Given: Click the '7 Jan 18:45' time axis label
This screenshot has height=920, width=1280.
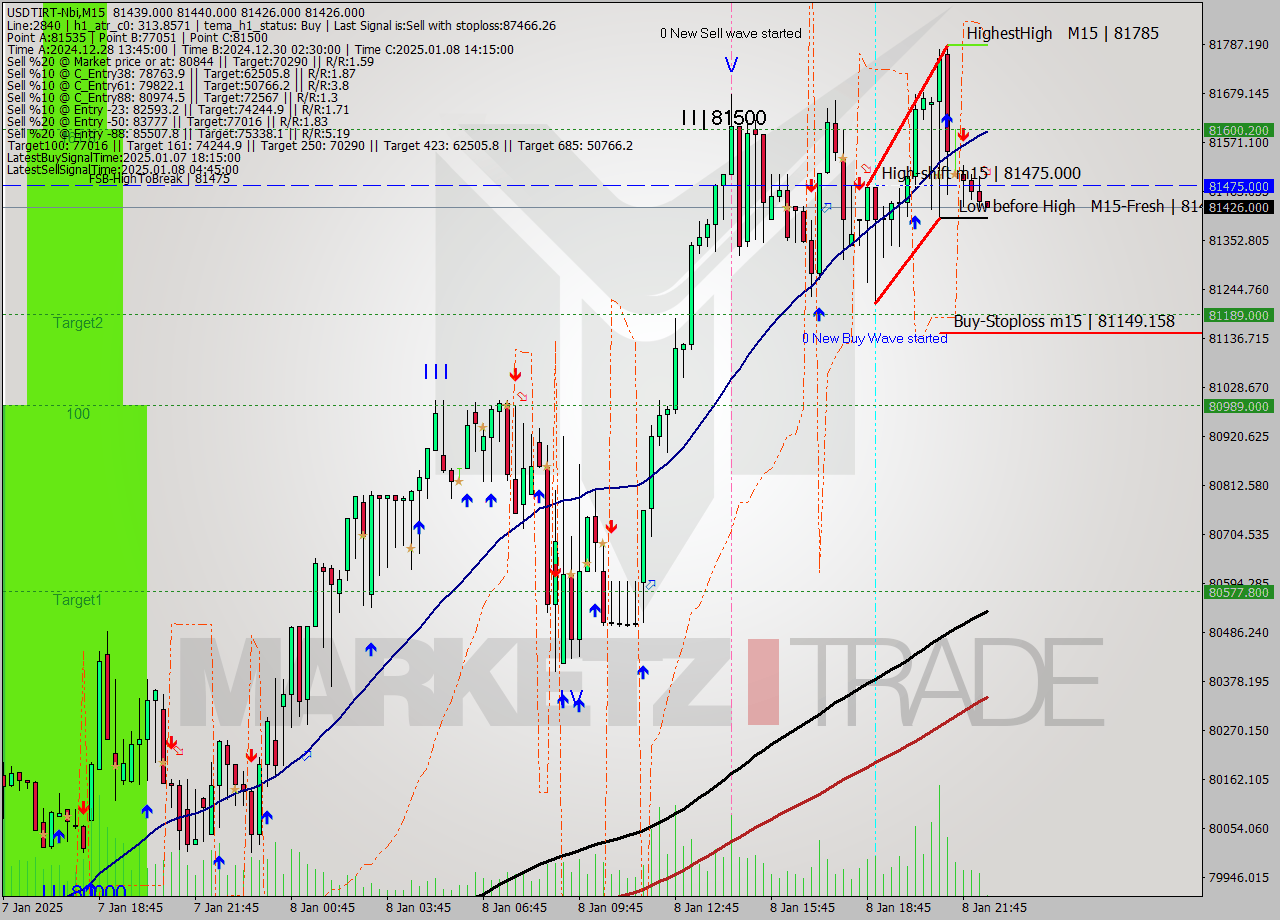Looking at the screenshot, I should tap(130, 908).
